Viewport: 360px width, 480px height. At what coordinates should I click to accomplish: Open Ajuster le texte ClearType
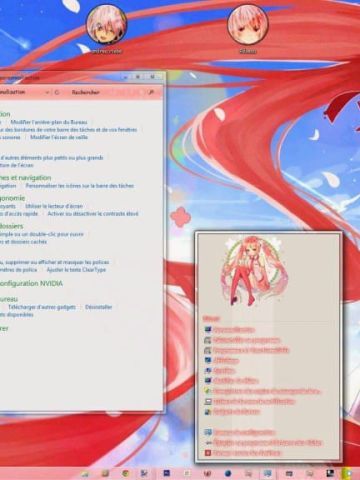tap(76, 270)
